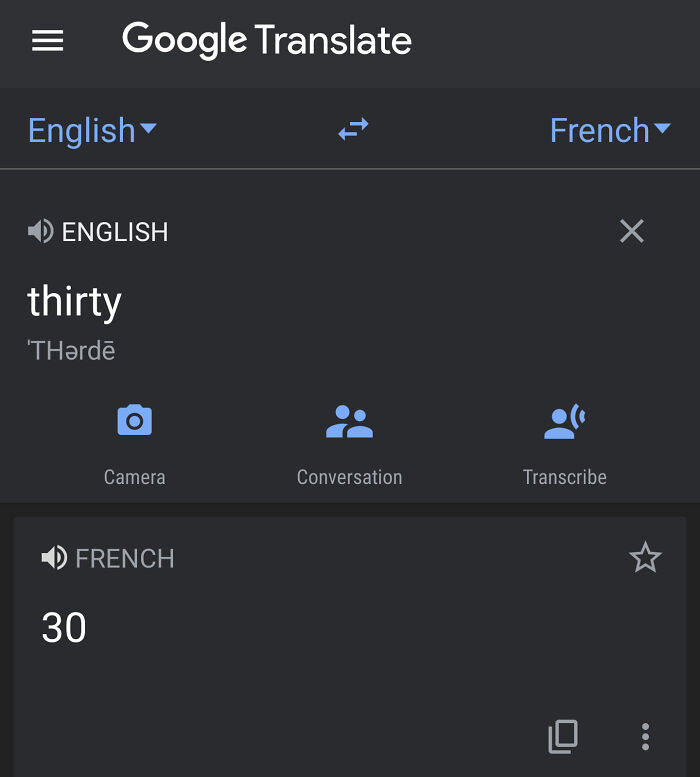700x777 pixels.
Task: Tap the phonetic spelling 'THərdē'
Action: [71, 350]
